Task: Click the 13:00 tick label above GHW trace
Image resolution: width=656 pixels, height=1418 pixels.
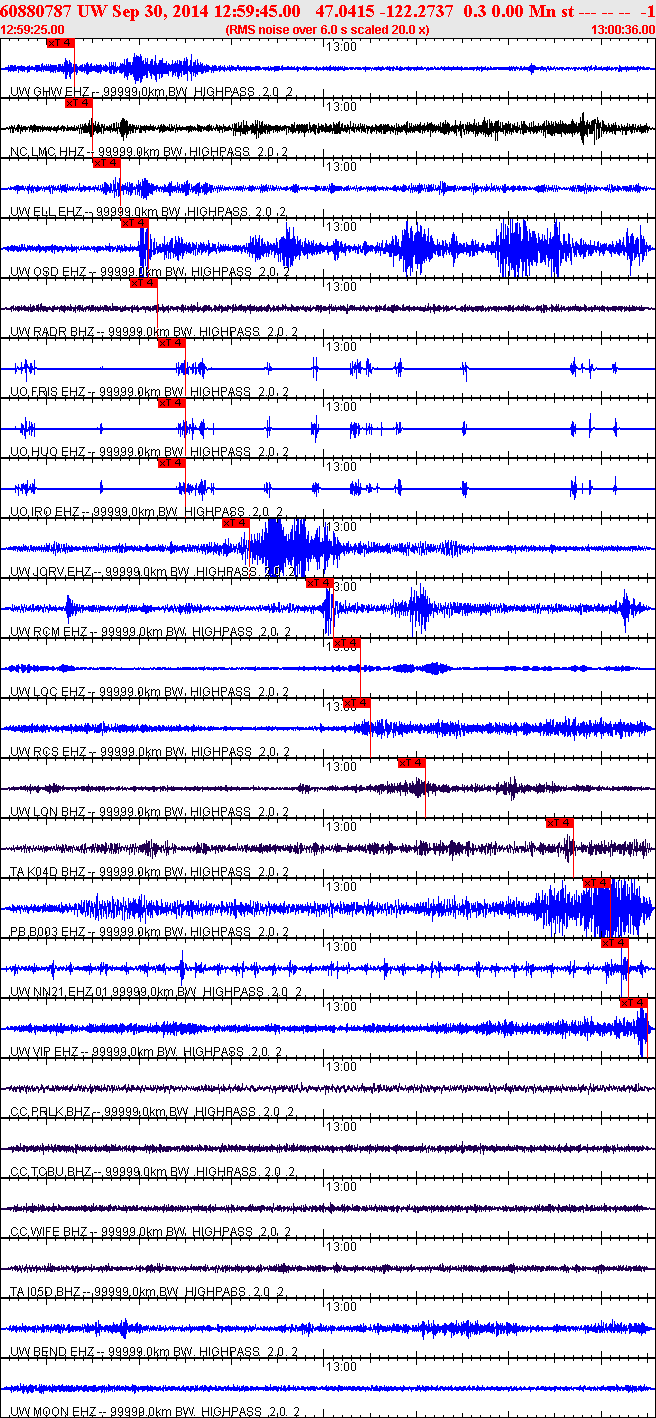Action: click(341, 47)
